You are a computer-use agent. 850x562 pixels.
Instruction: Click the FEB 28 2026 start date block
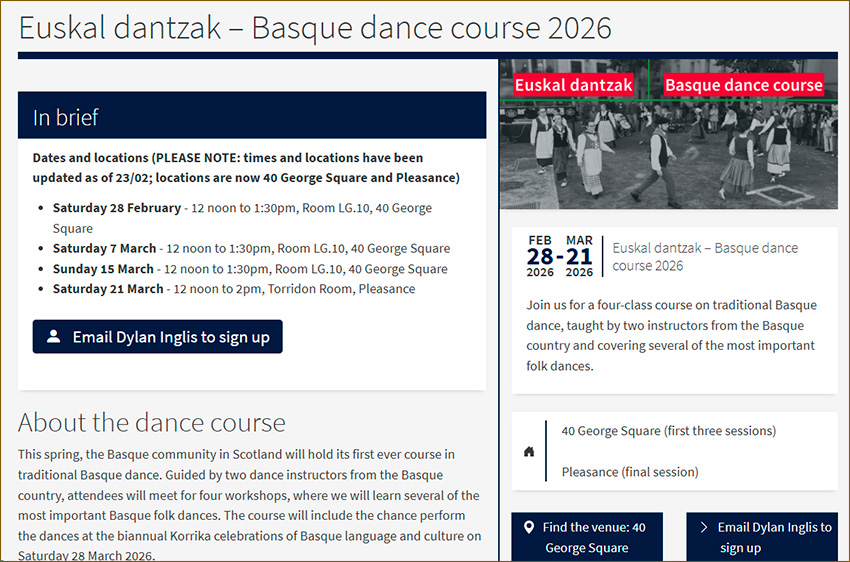[540, 256]
